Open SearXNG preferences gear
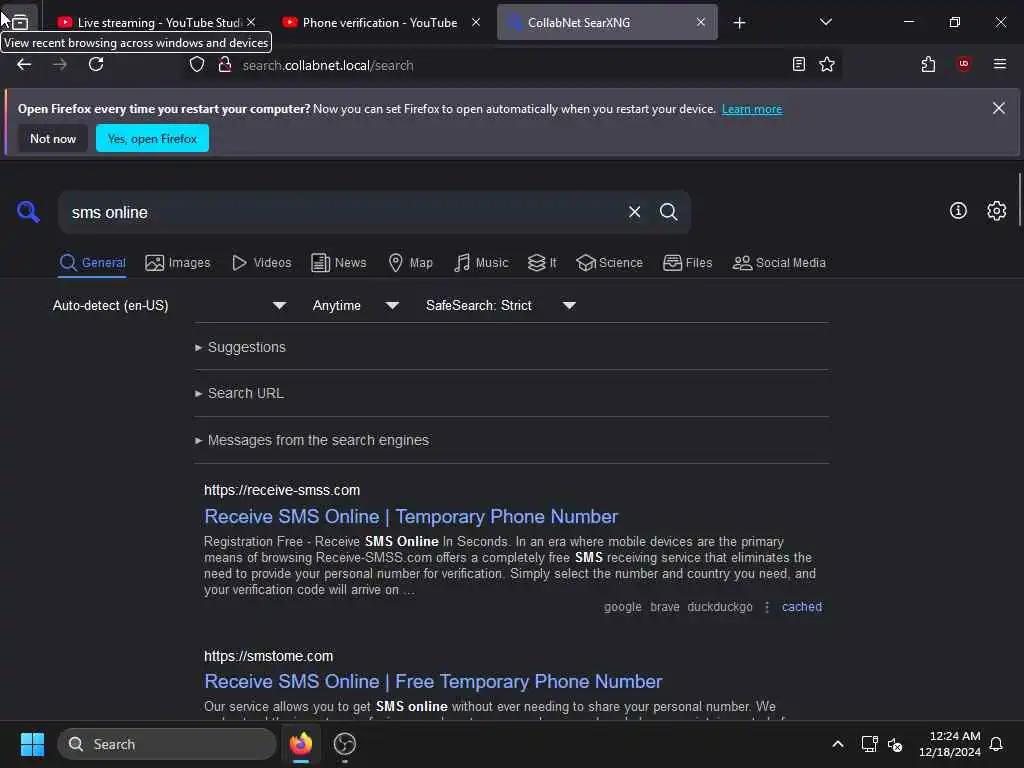Screen dimensions: 1024x768 coord(997,210)
